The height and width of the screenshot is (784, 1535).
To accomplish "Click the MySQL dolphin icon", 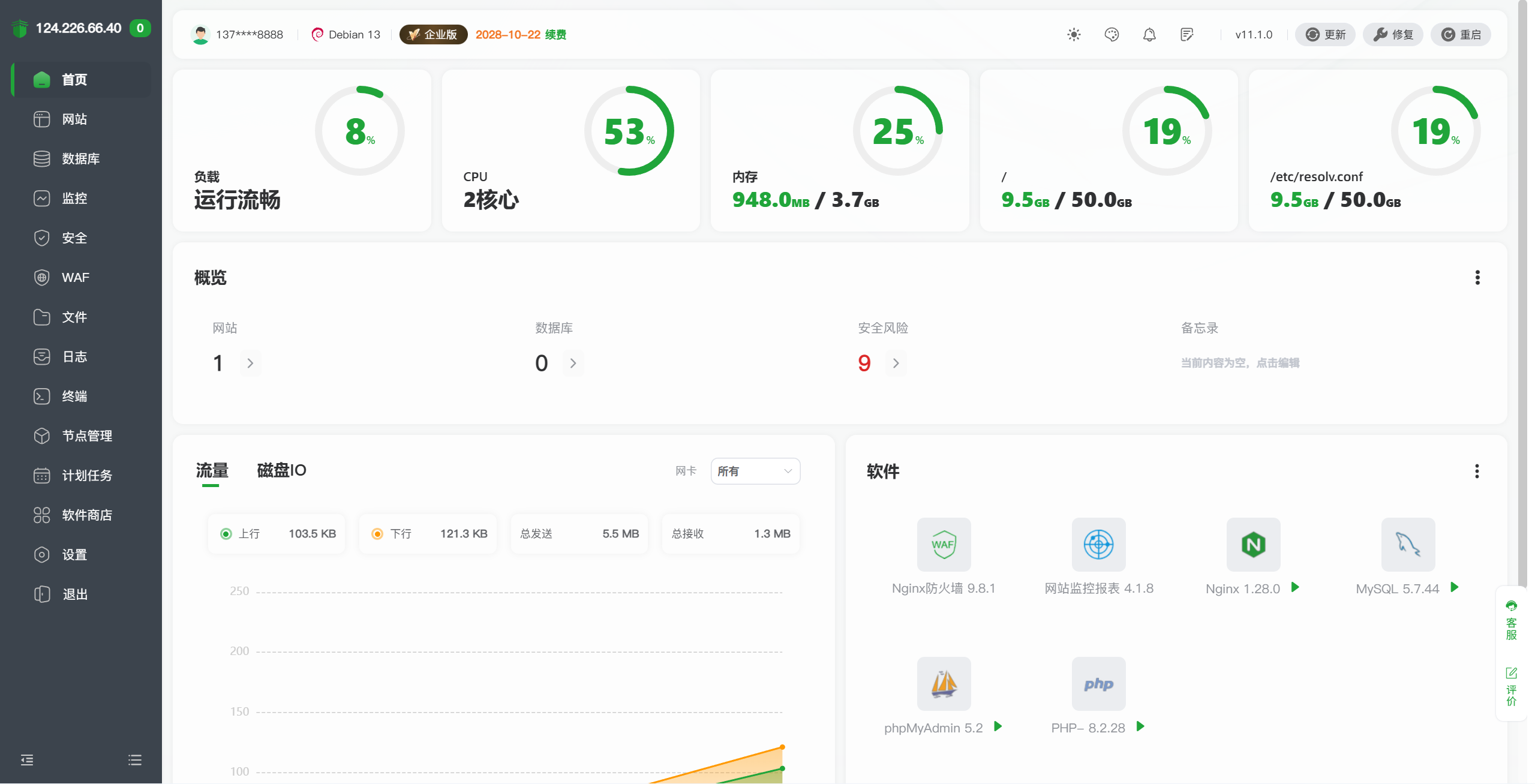I will coord(1407,545).
